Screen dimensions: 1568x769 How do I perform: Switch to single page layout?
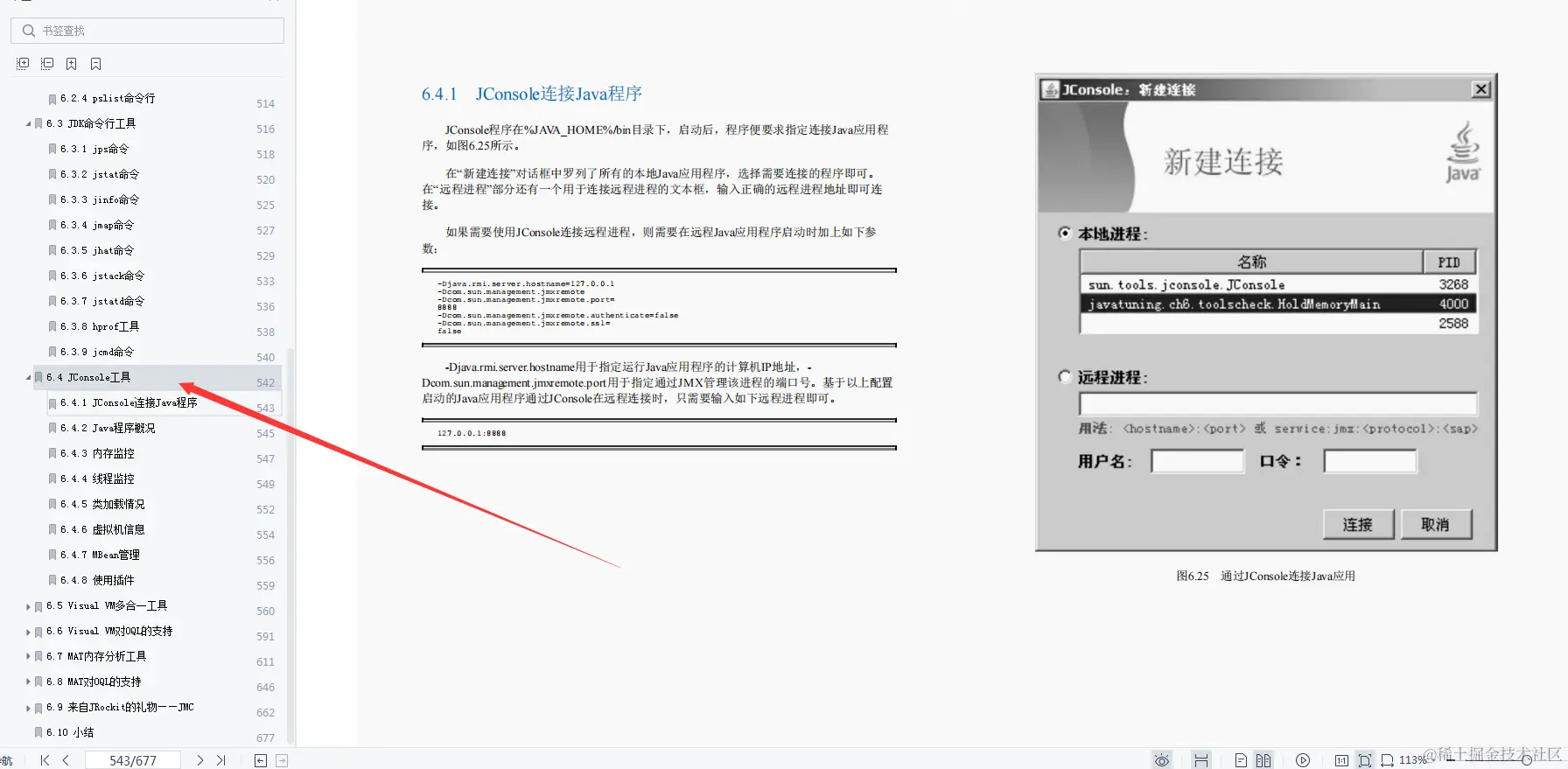(1241, 760)
